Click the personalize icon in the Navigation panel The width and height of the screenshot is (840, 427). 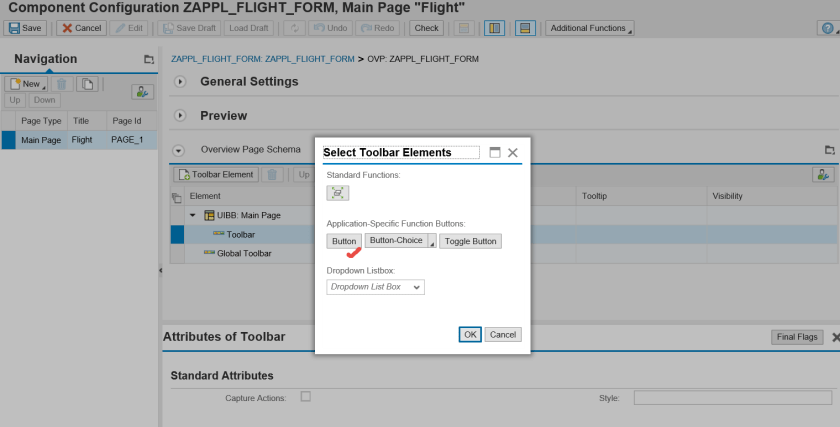point(143,92)
